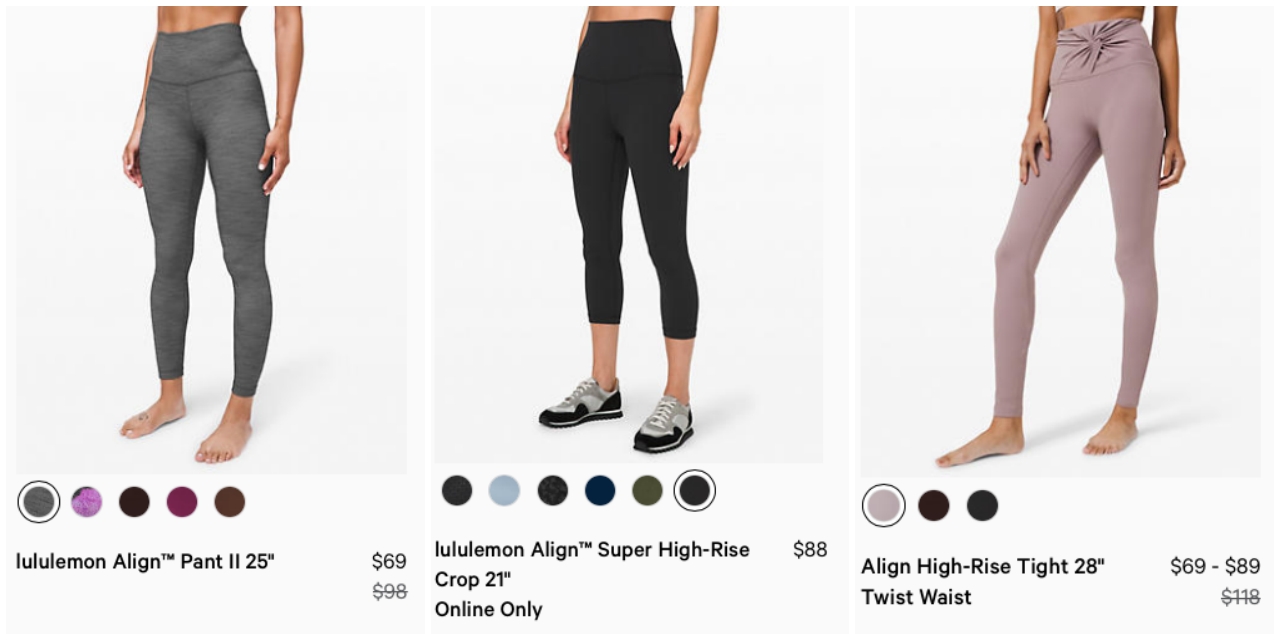The height and width of the screenshot is (640, 1280).
Task: Select grey heathered swatch for Align Pant II
Action: (39, 502)
